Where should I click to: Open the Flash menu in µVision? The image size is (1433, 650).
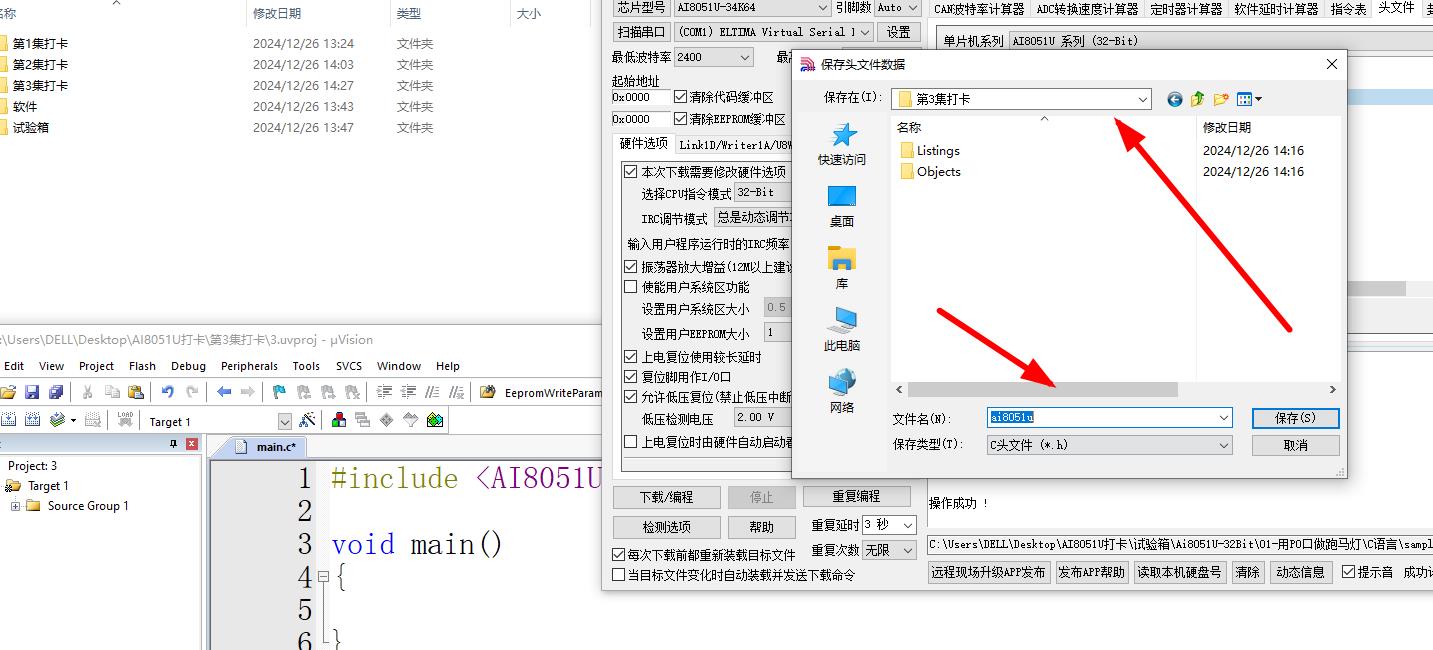click(142, 366)
